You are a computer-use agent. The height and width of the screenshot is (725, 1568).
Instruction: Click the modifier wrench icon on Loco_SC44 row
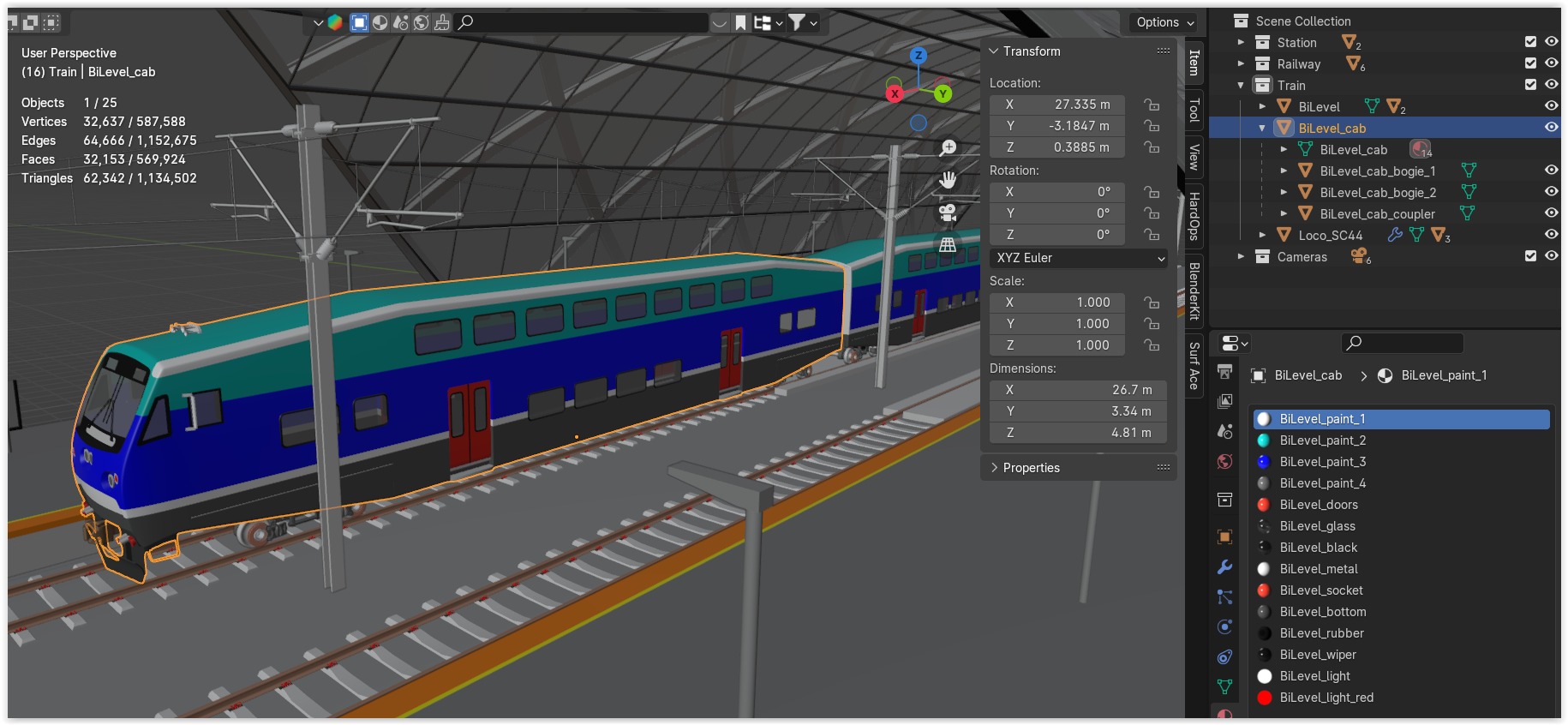coord(1395,235)
